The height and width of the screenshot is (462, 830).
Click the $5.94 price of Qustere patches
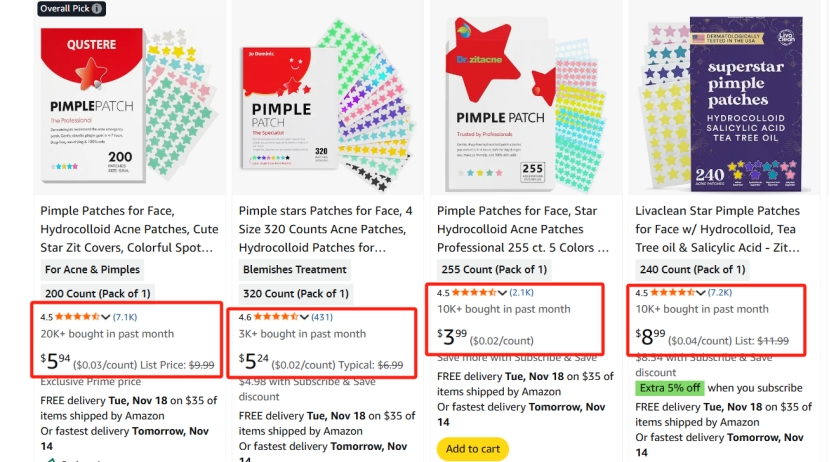pyautogui.click(x=56, y=361)
